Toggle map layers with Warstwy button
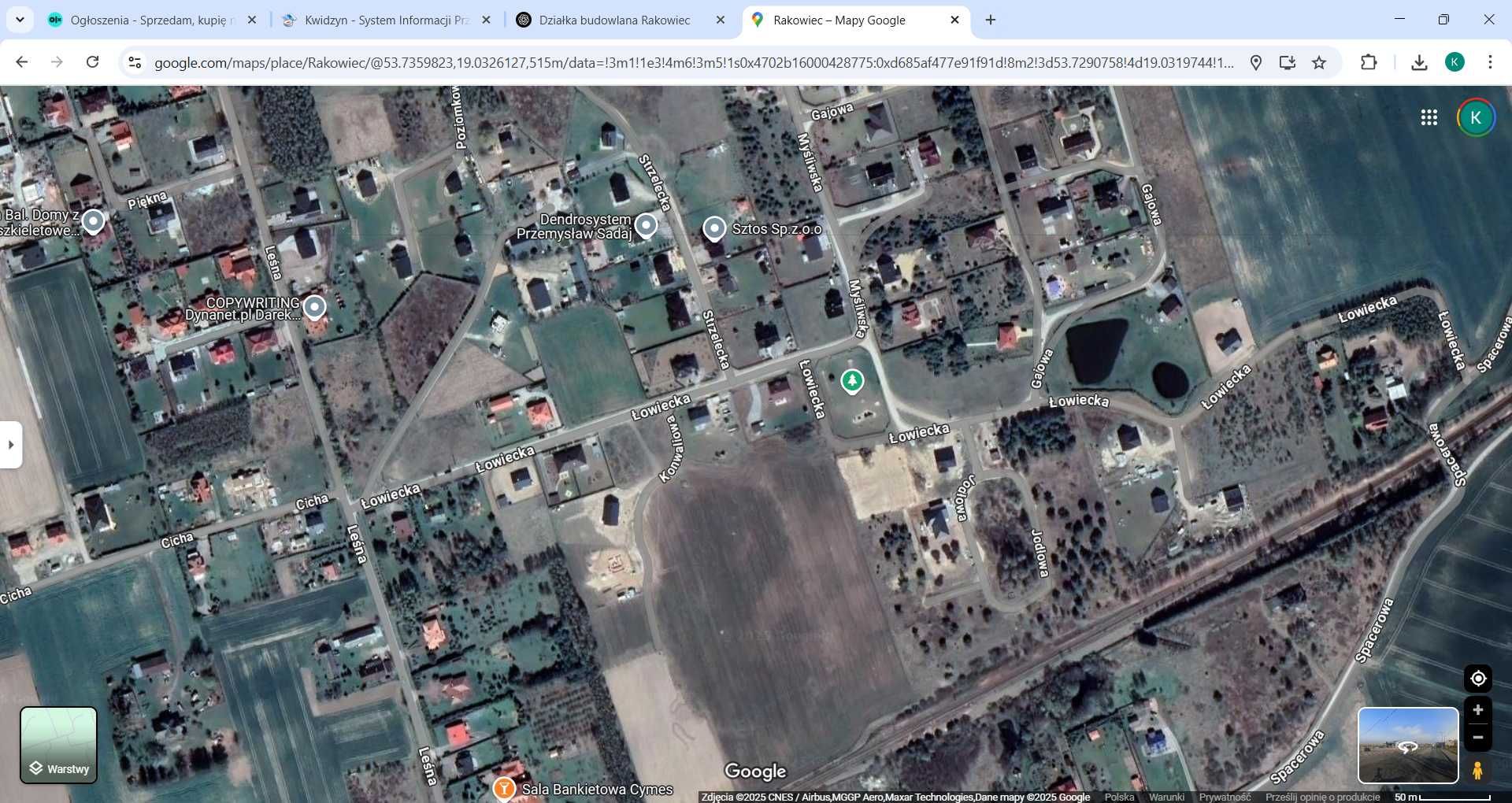This screenshot has height=803, width=1512. [58, 745]
